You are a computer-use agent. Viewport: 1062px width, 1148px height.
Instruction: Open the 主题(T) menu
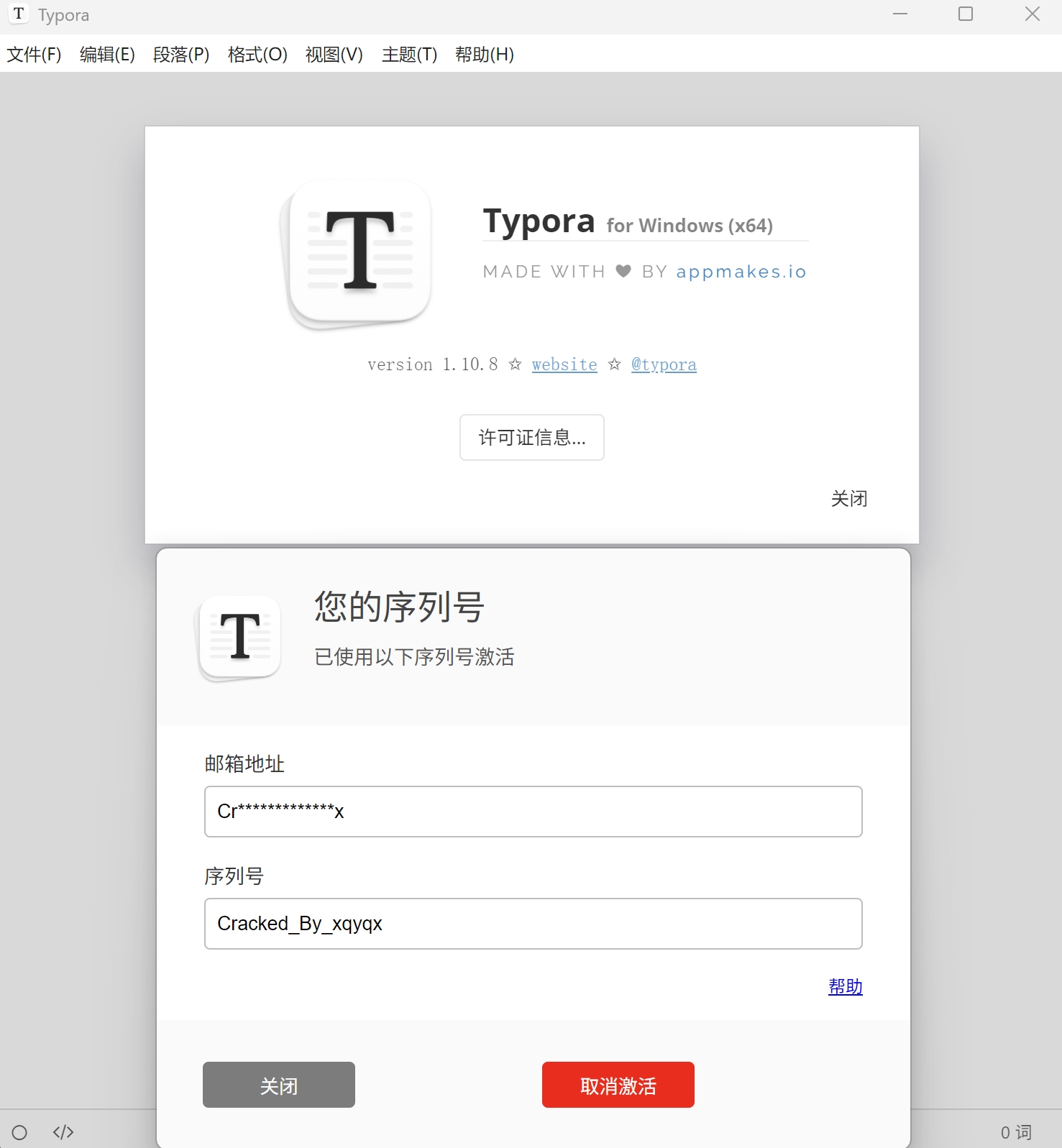point(409,55)
